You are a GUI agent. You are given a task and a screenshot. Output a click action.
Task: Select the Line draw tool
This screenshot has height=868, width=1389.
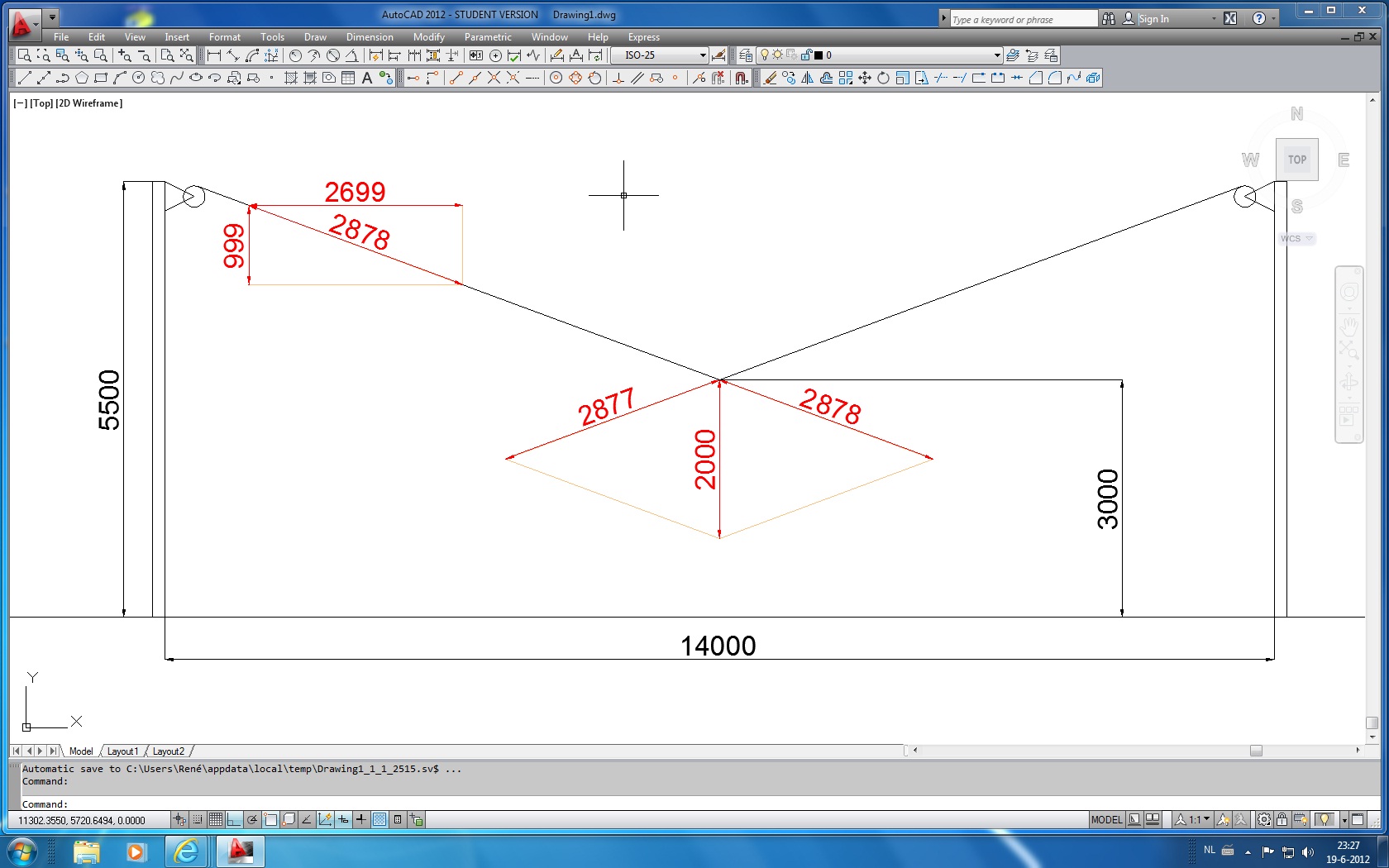(24, 78)
